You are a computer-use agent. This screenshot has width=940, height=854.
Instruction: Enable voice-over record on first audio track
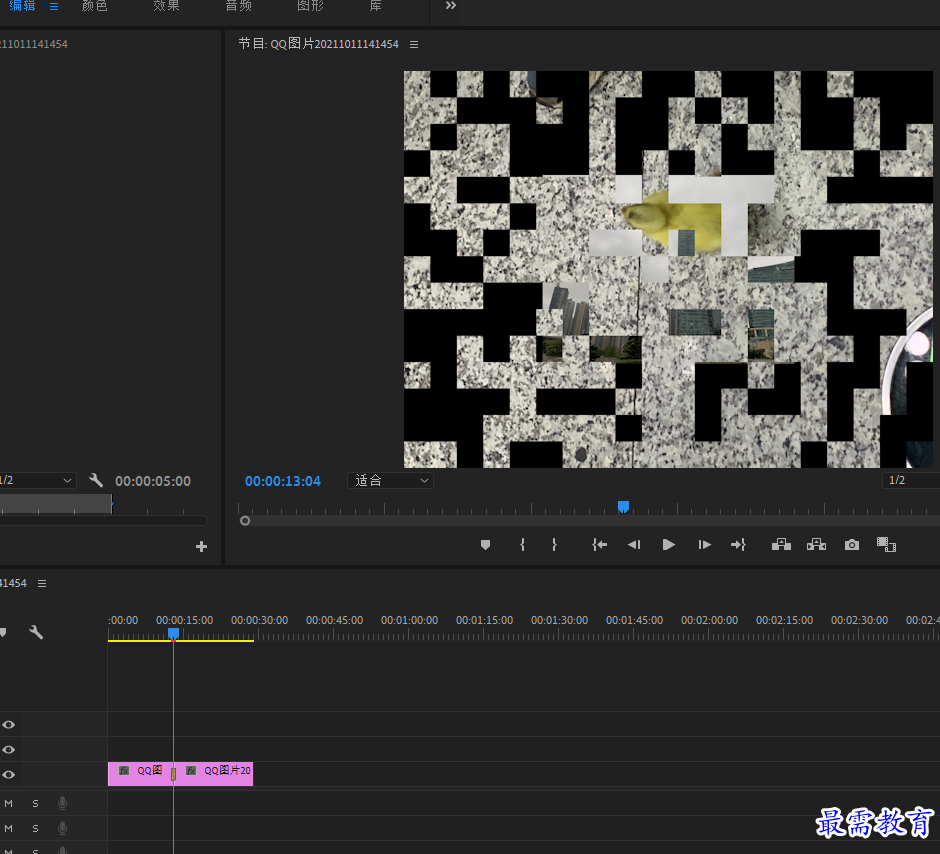pos(62,803)
